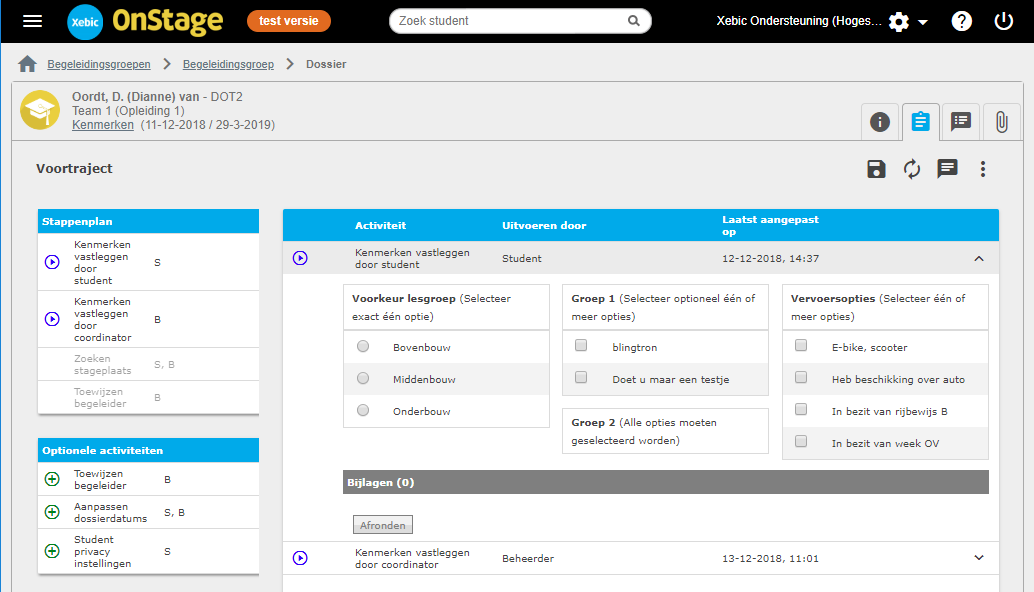
Task: Add optional activity Aanpassen dossierdatums
Action: pyautogui.click(x=52, y=512)
